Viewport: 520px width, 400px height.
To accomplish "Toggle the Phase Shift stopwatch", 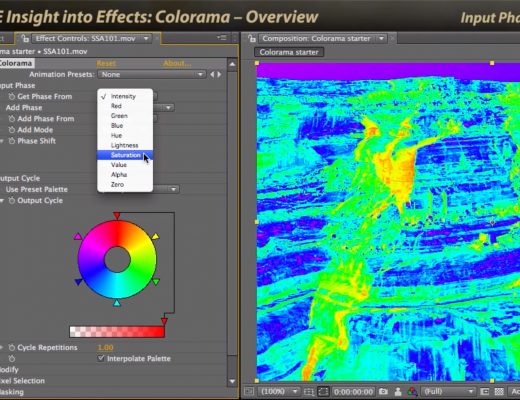I will pos(12,141).
